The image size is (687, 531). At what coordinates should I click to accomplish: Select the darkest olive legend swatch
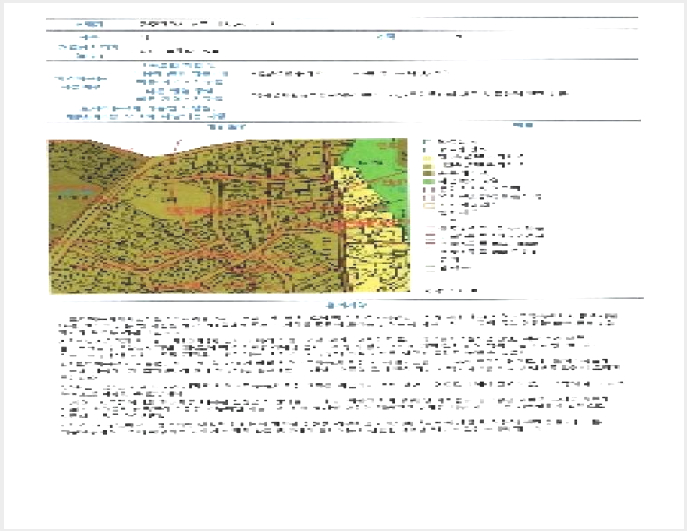pos(429,173)
